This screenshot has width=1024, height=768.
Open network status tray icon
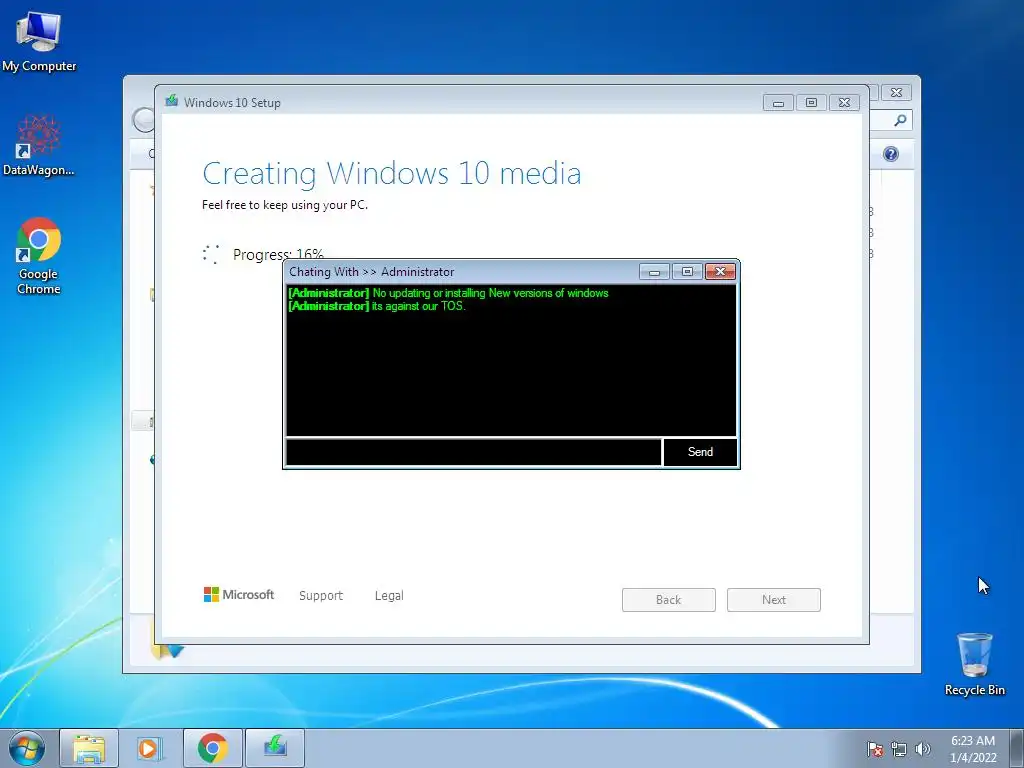(x=899, y=749)
